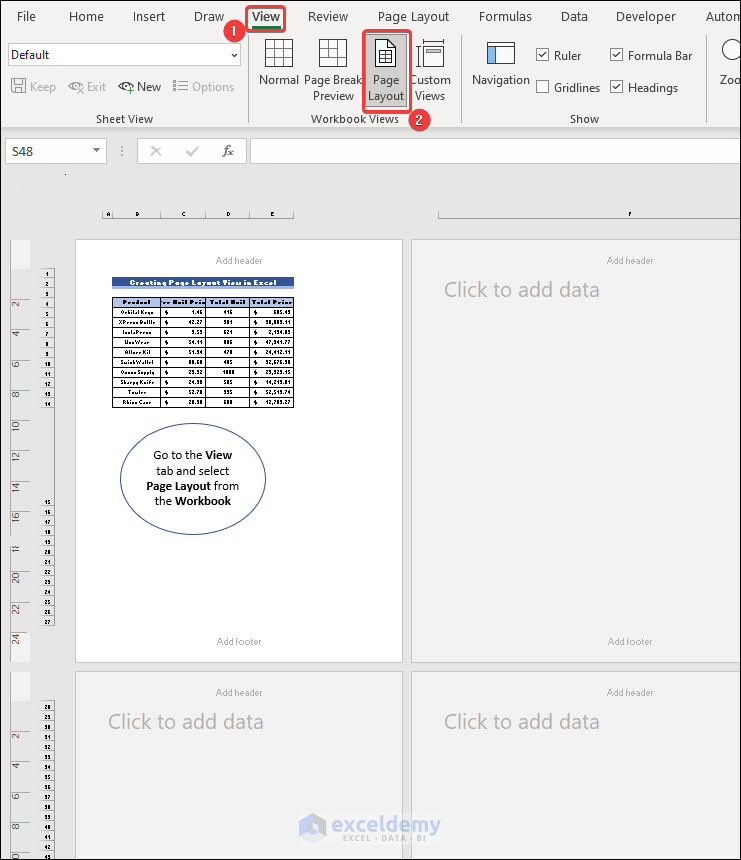Uncheck the Formula Bar checkbox
The width and height of the screenshot is (741, 860).
point(616,55)
